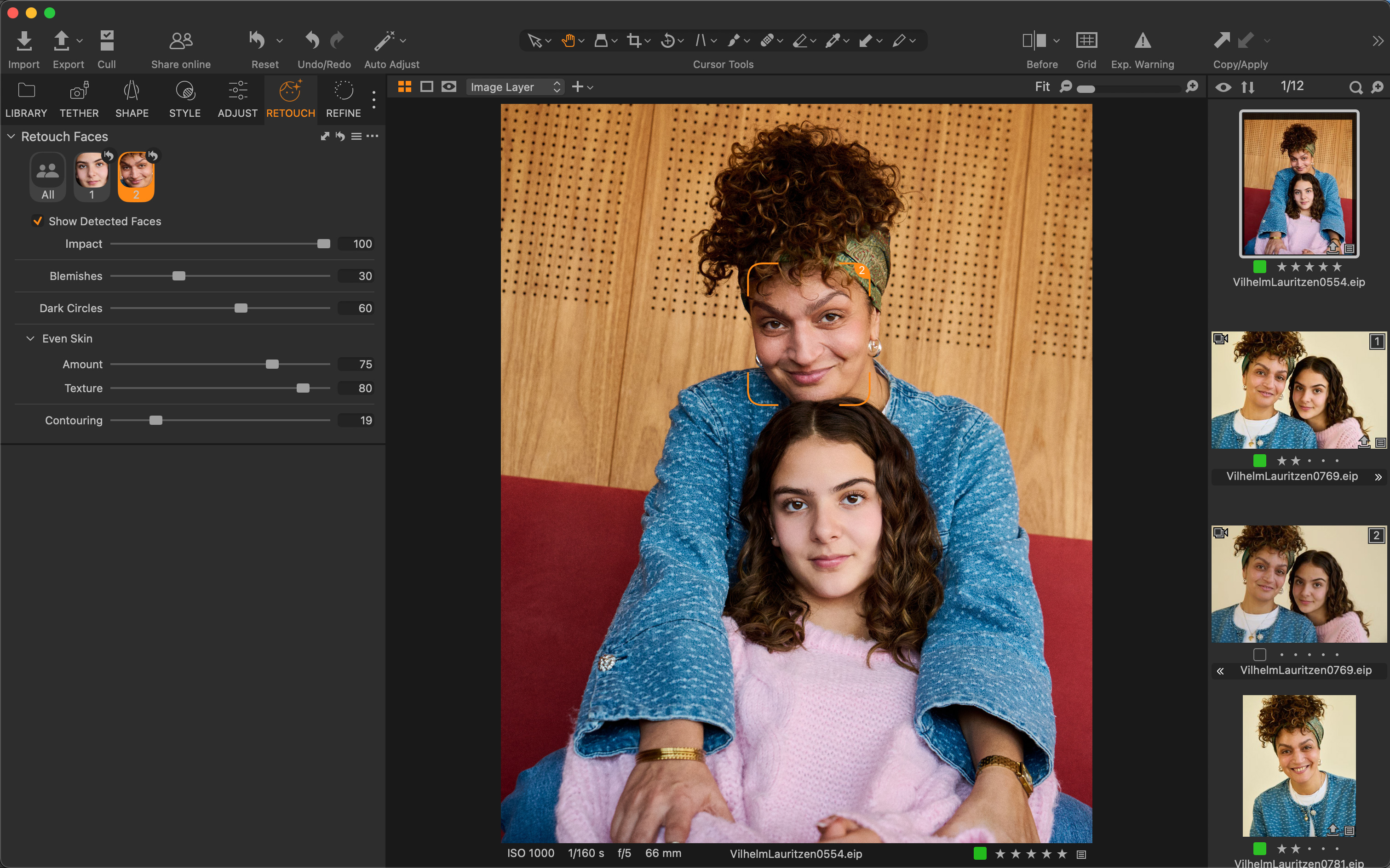Pick the Draw Mask brush tool
This screenshot has height=868, width=1390.
(x=734, y=40)
